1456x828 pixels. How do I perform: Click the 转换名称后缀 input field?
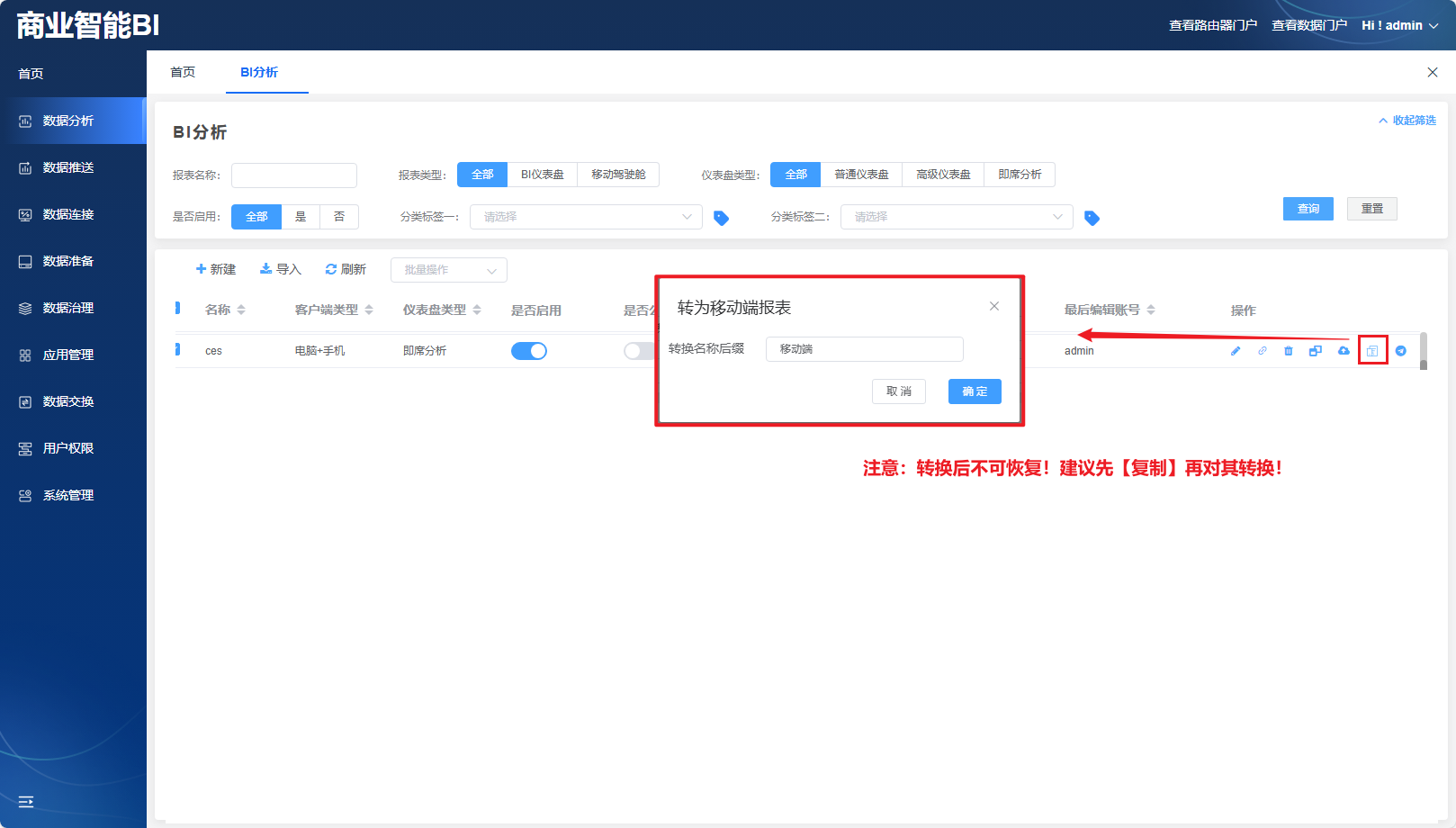click(865, 349)
